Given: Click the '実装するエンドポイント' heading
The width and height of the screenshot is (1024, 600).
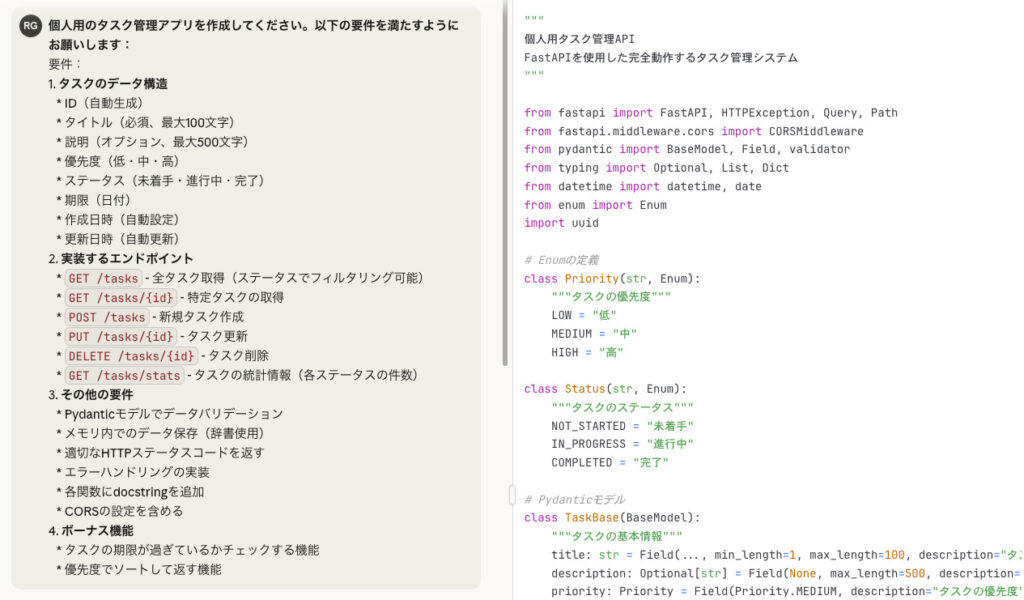Looking at the screenshot, I should coord(126,258).
